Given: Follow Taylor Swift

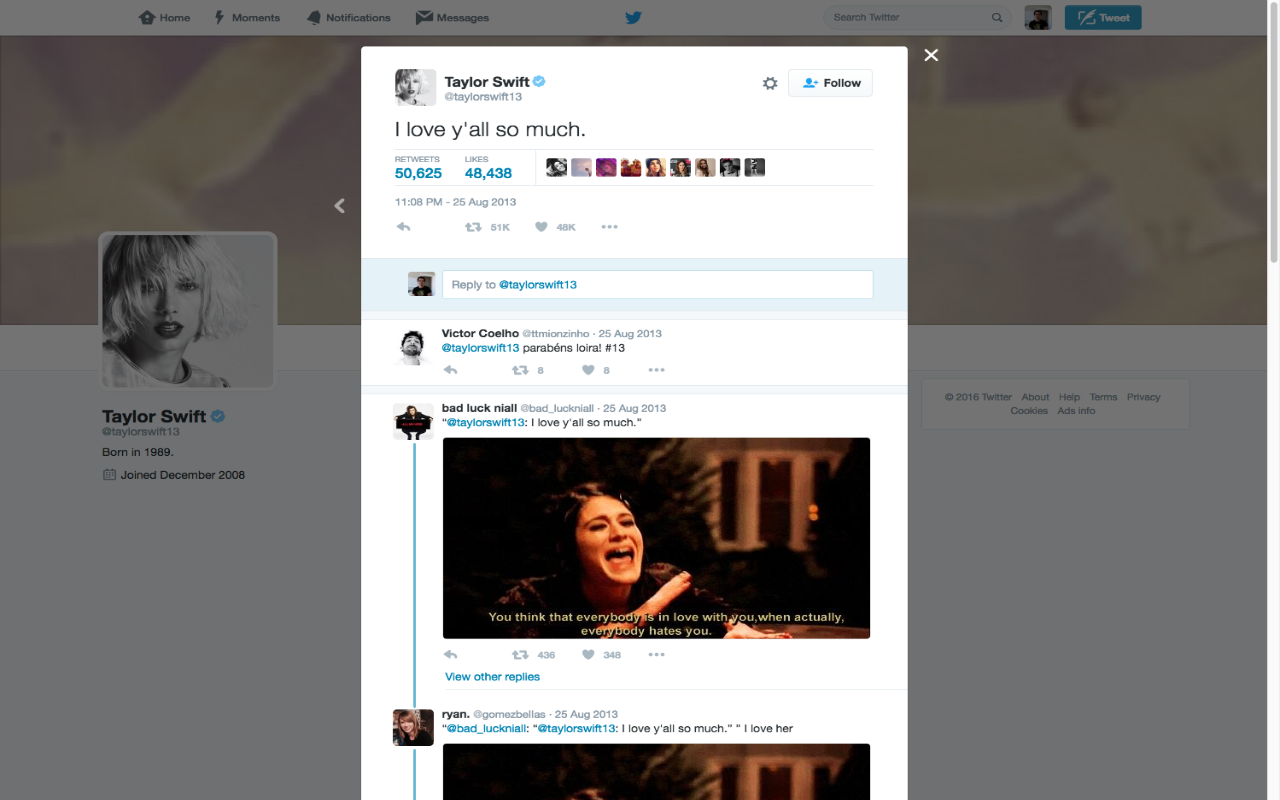Looking at the screenshot, I should [x=830, y=83].
